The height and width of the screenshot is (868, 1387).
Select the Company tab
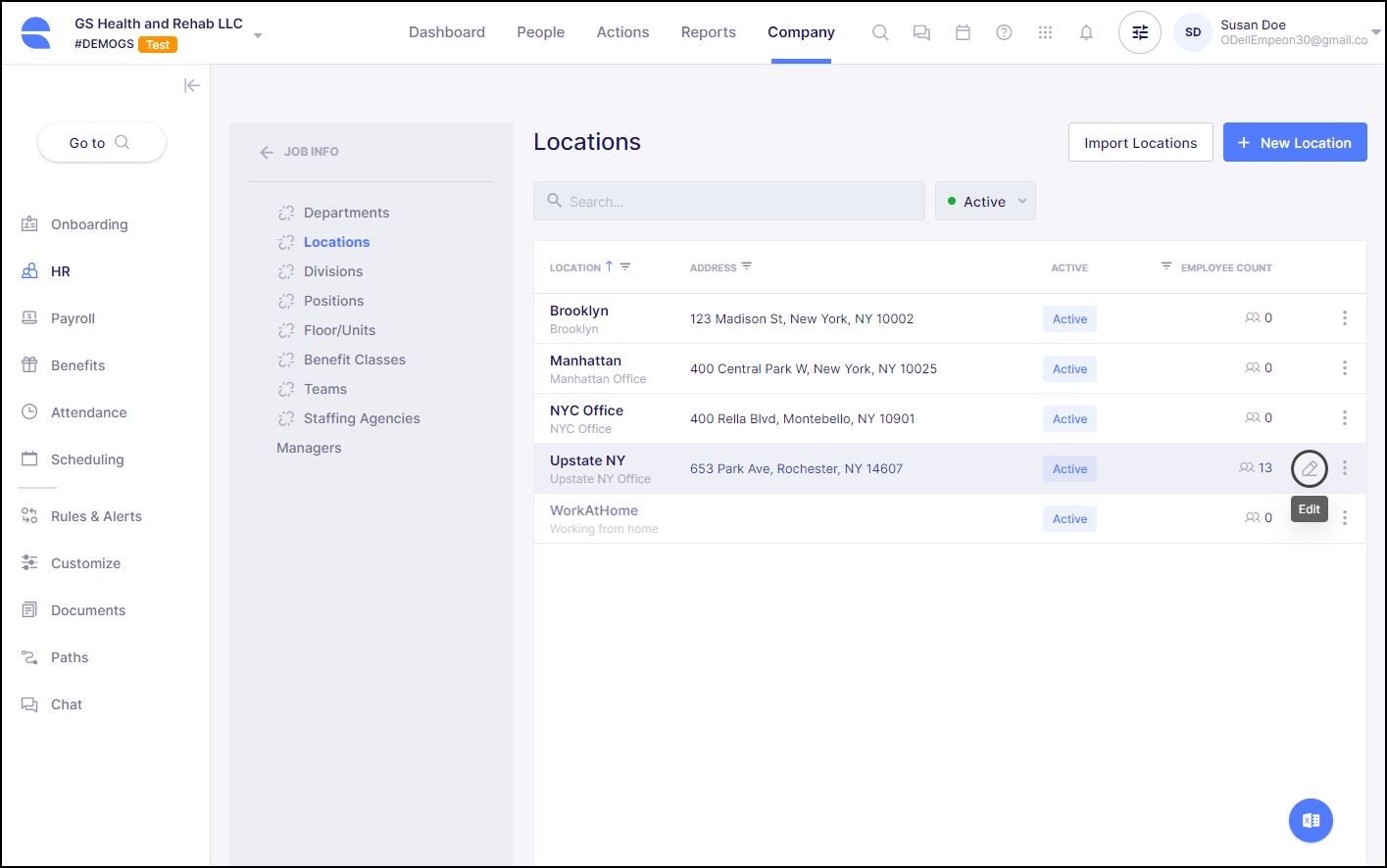click(x=801, y=32)
